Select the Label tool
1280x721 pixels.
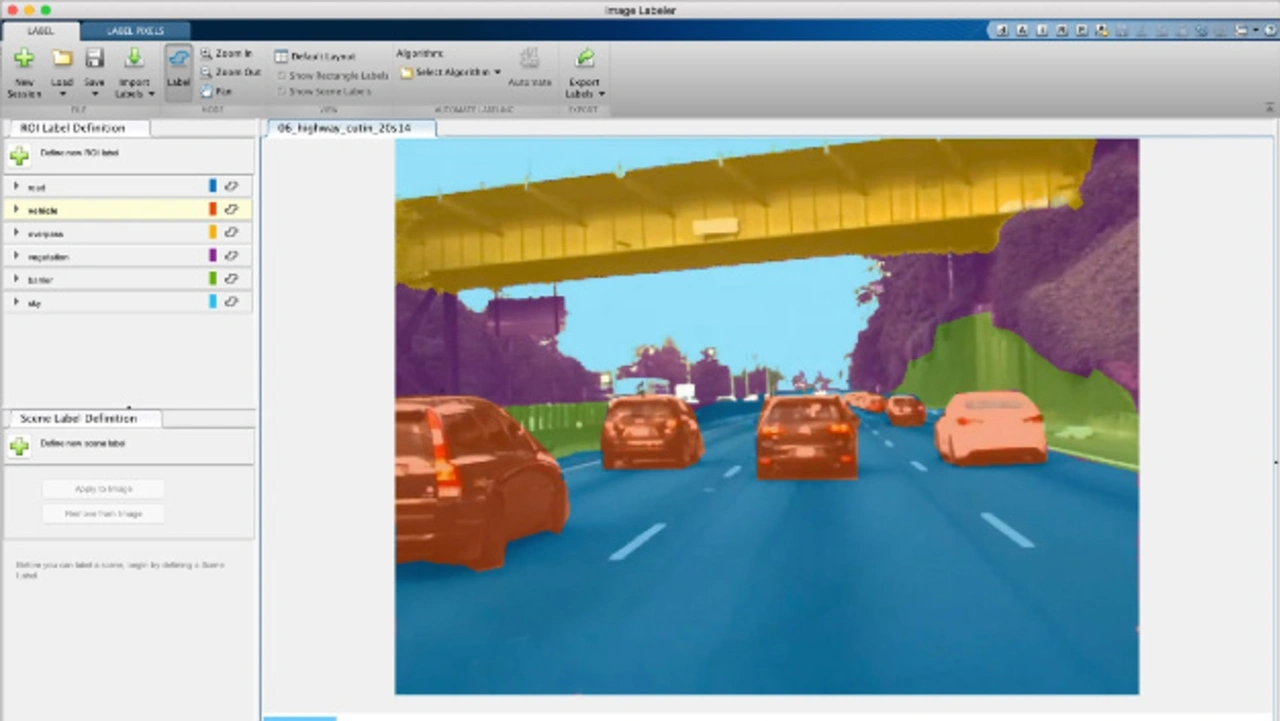pos(178,70)
